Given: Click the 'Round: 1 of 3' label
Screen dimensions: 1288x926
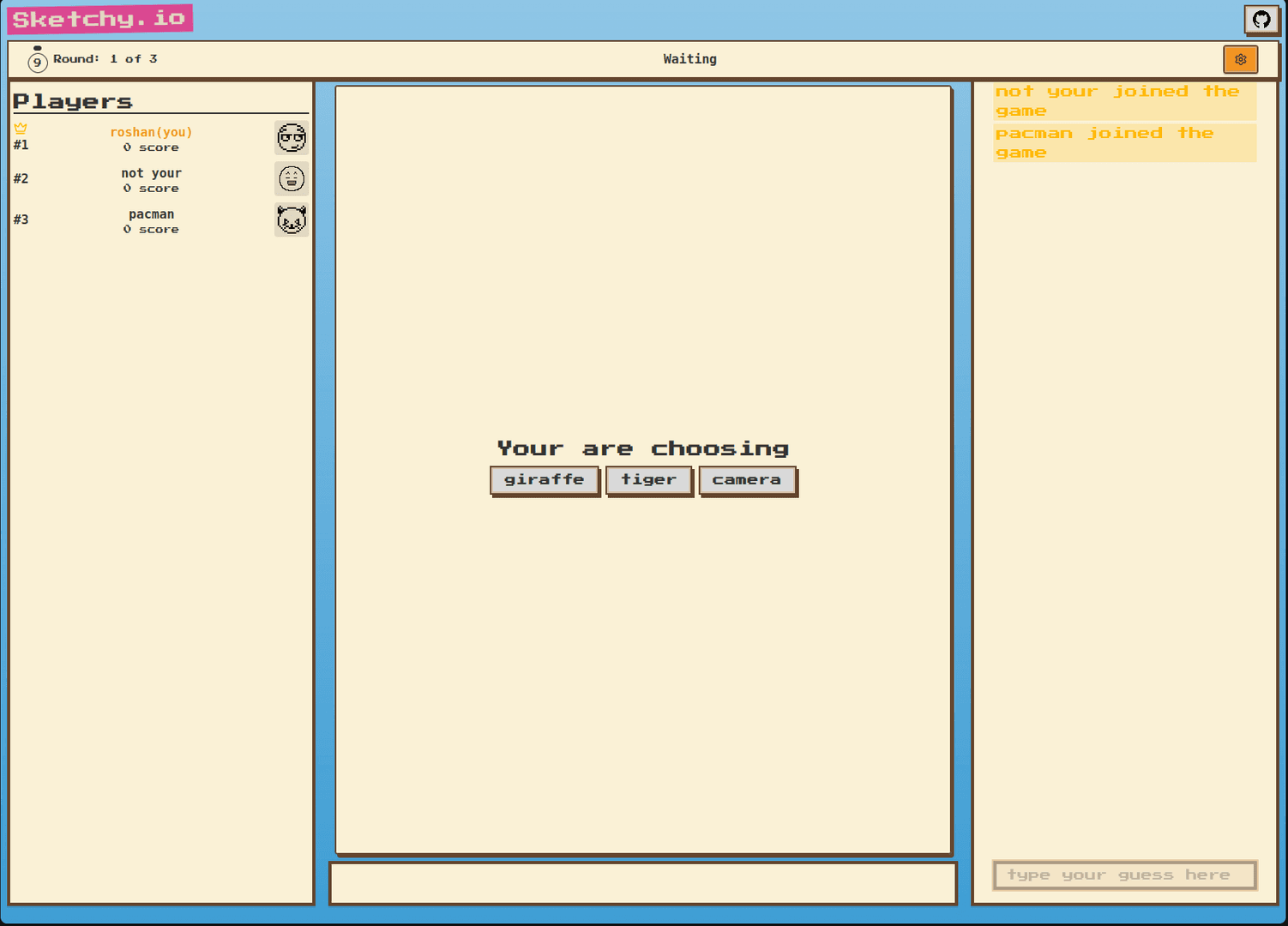Looking at the screenshot, I should click(105, 59).
